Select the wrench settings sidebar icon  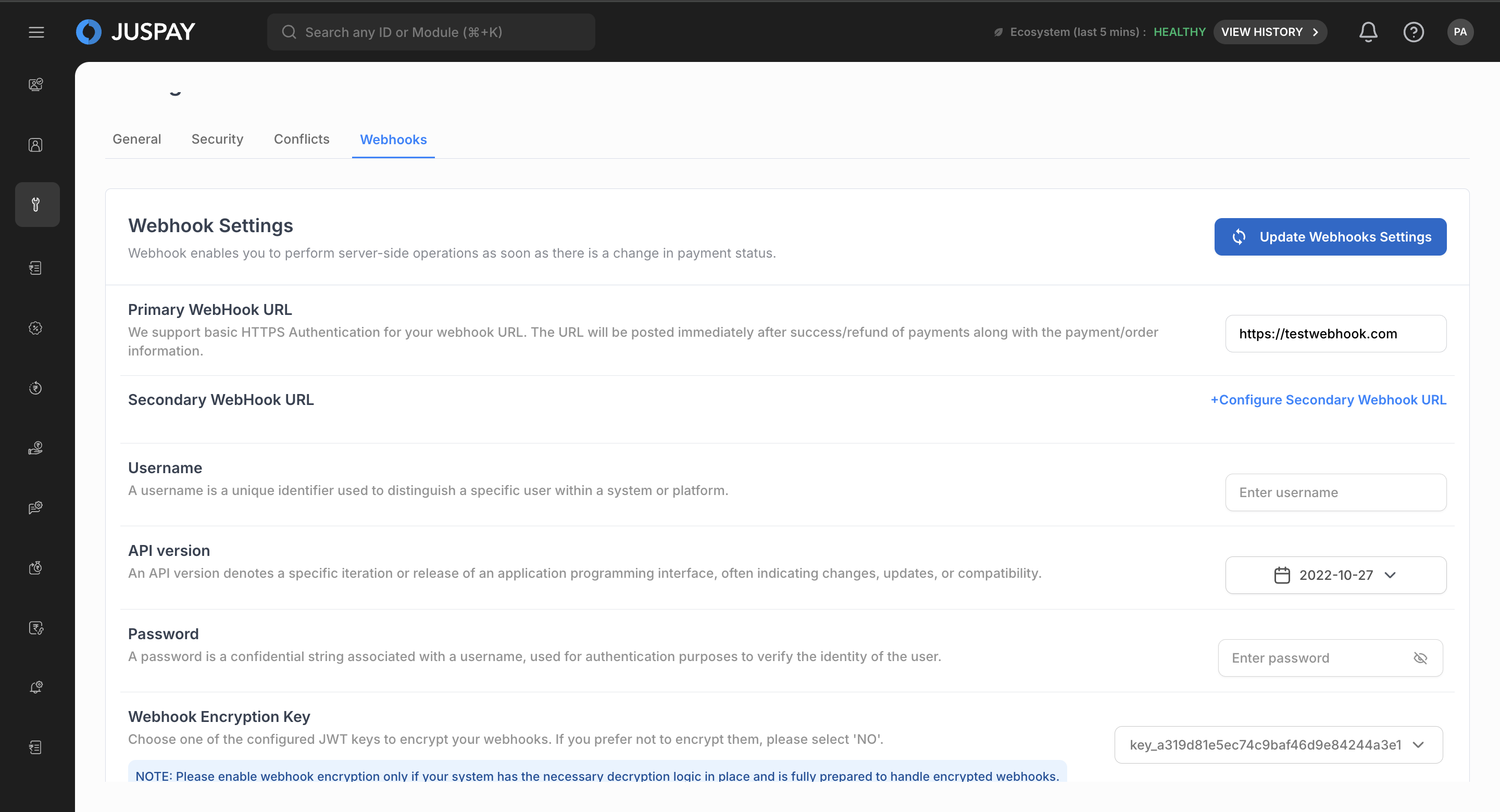tap(36, 205)
